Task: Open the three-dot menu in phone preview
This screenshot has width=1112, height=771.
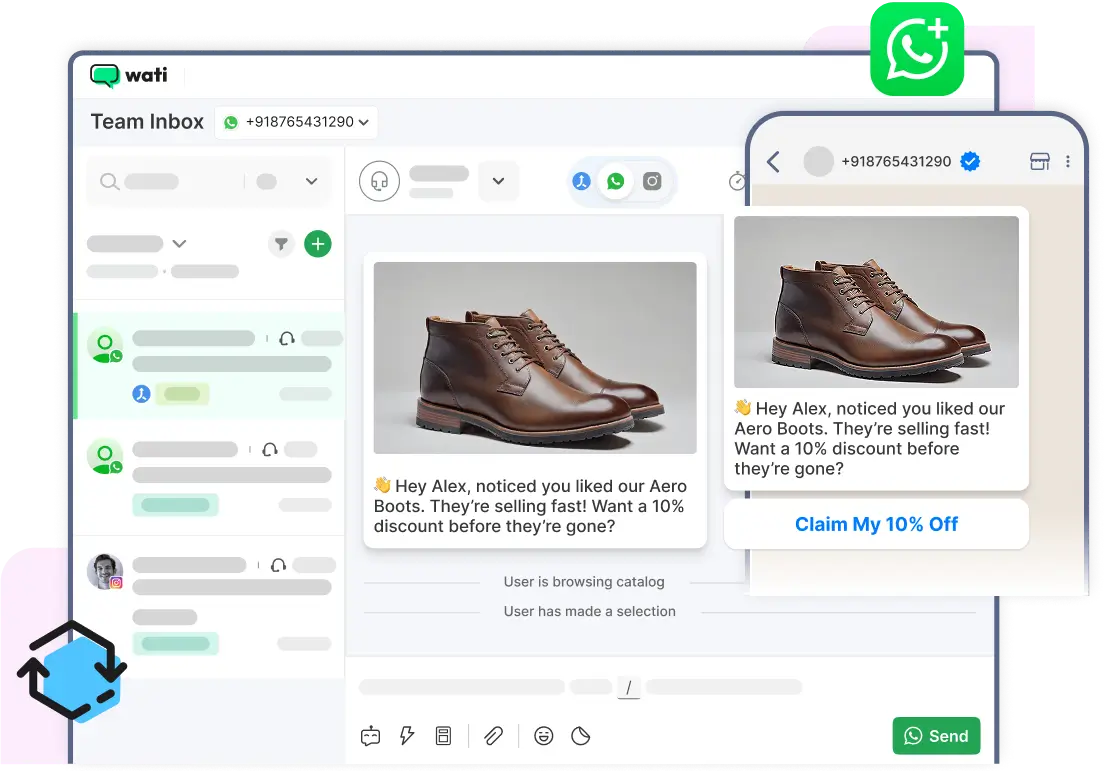Action: (1068, 162)
